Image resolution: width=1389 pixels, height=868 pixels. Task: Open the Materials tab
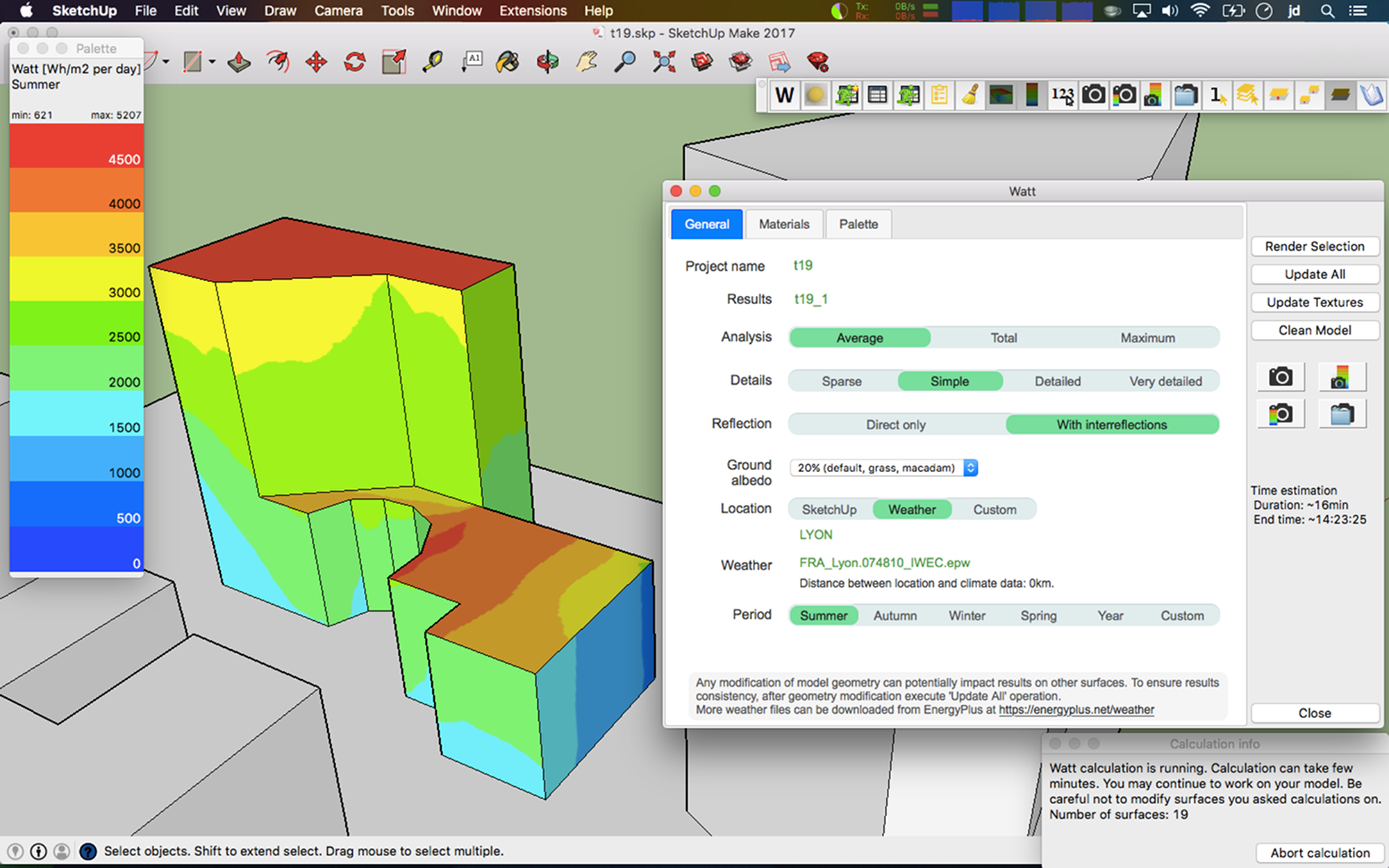pos(784,224)
